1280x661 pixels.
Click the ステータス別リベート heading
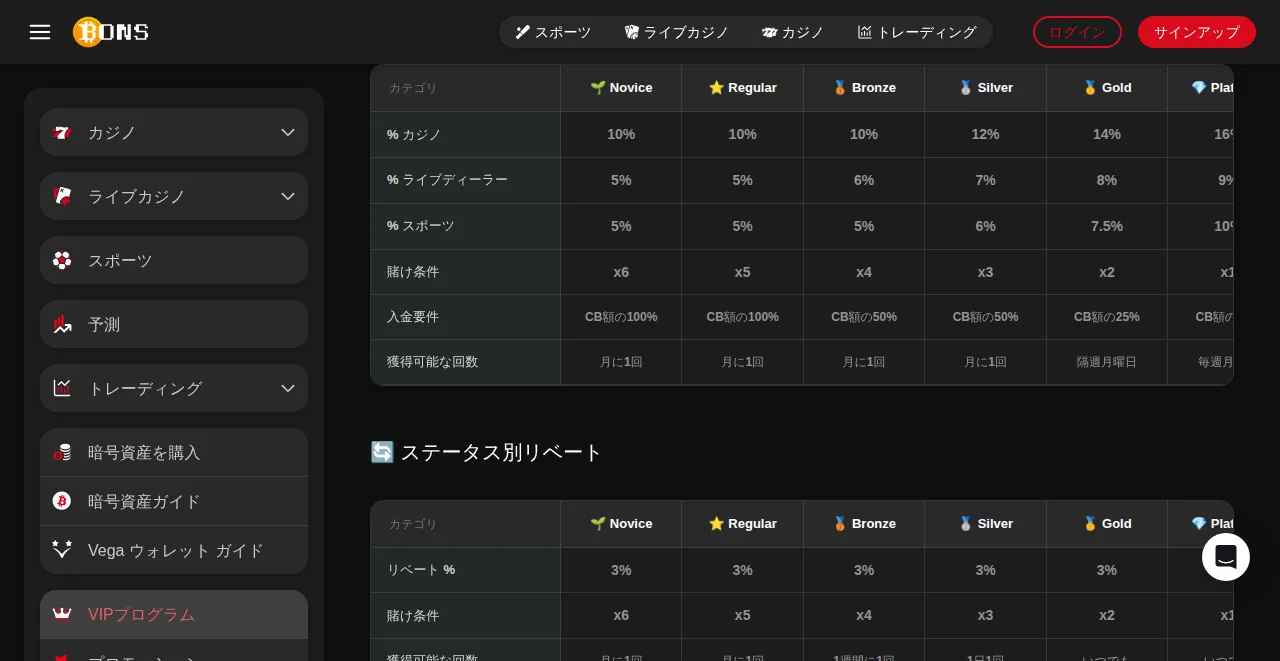point(486,452)
